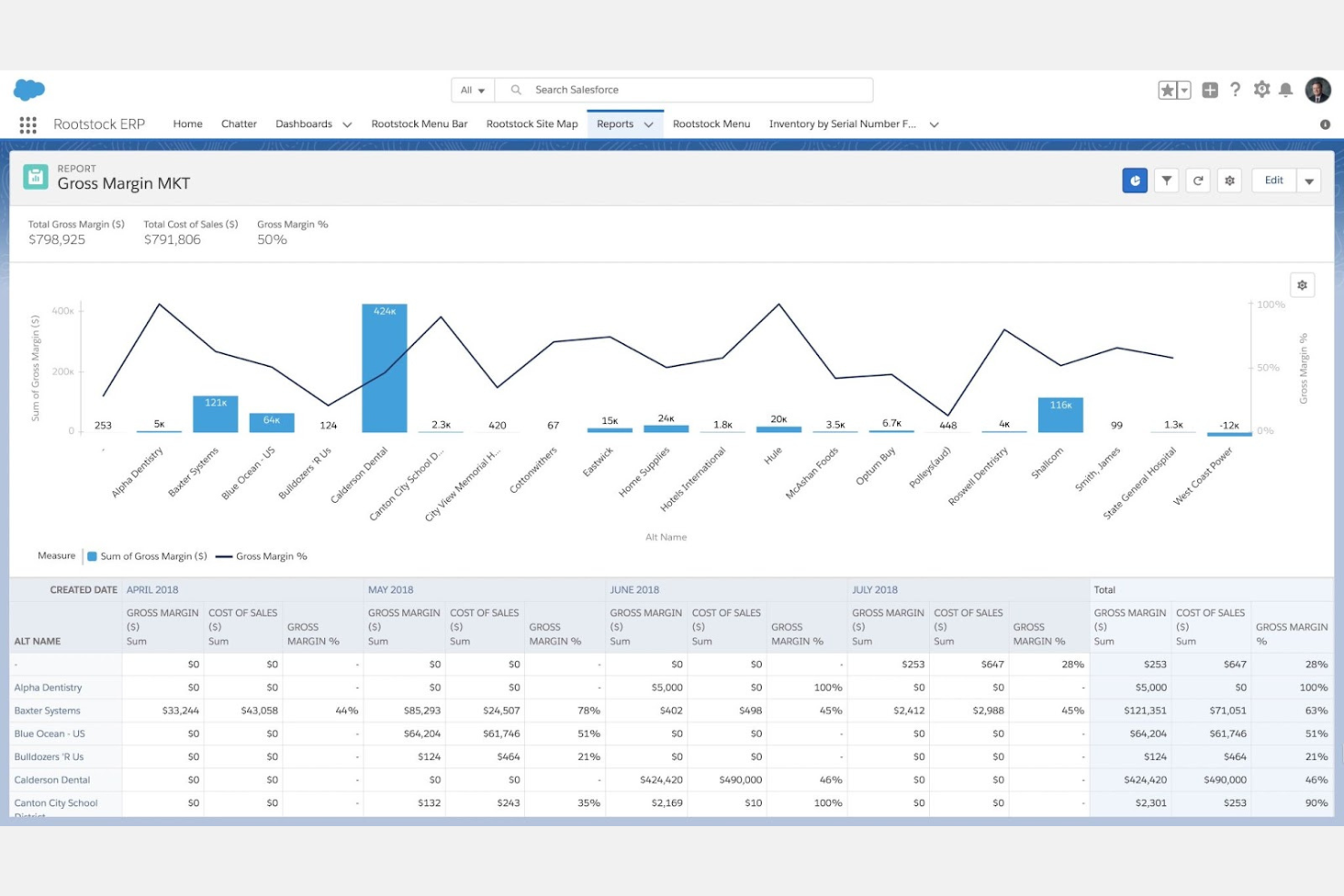Open the Rootstock Site Map tab
Viewport: 1344px width, 896px height.
[x=531, y=123]
